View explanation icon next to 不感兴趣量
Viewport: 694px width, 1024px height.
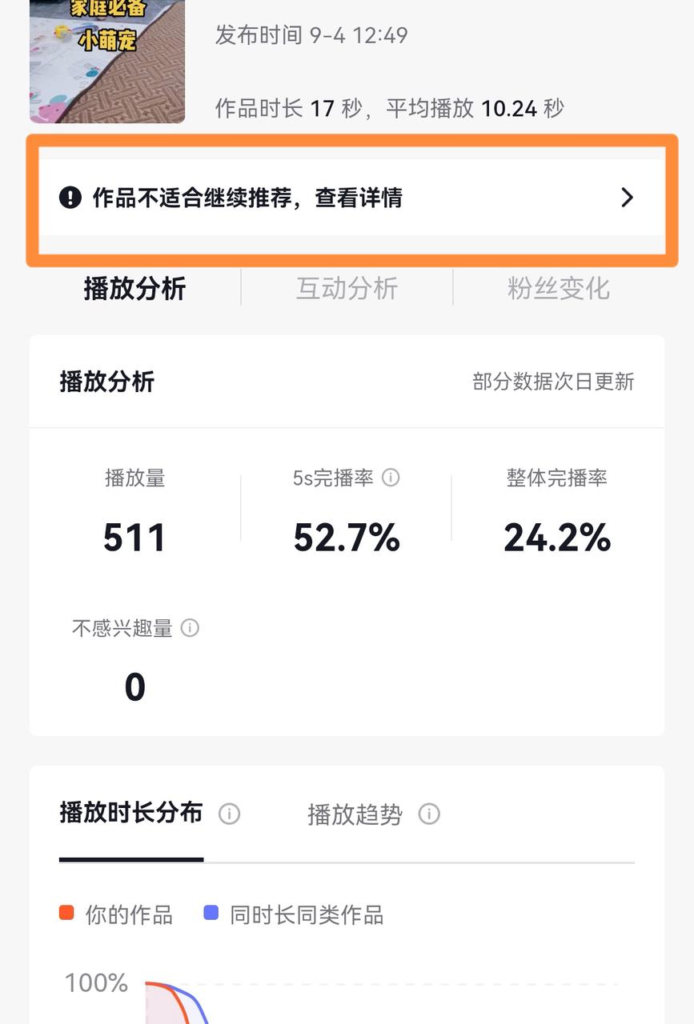coord(192,629)
